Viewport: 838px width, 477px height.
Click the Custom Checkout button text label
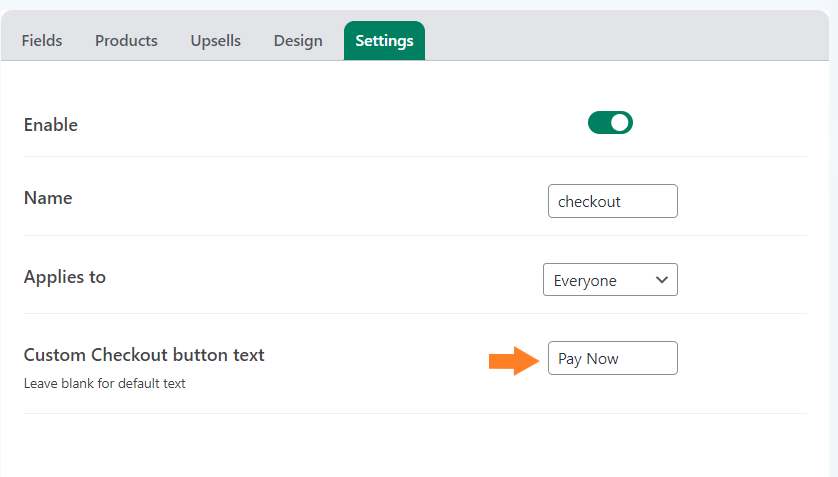coord(144,355)
